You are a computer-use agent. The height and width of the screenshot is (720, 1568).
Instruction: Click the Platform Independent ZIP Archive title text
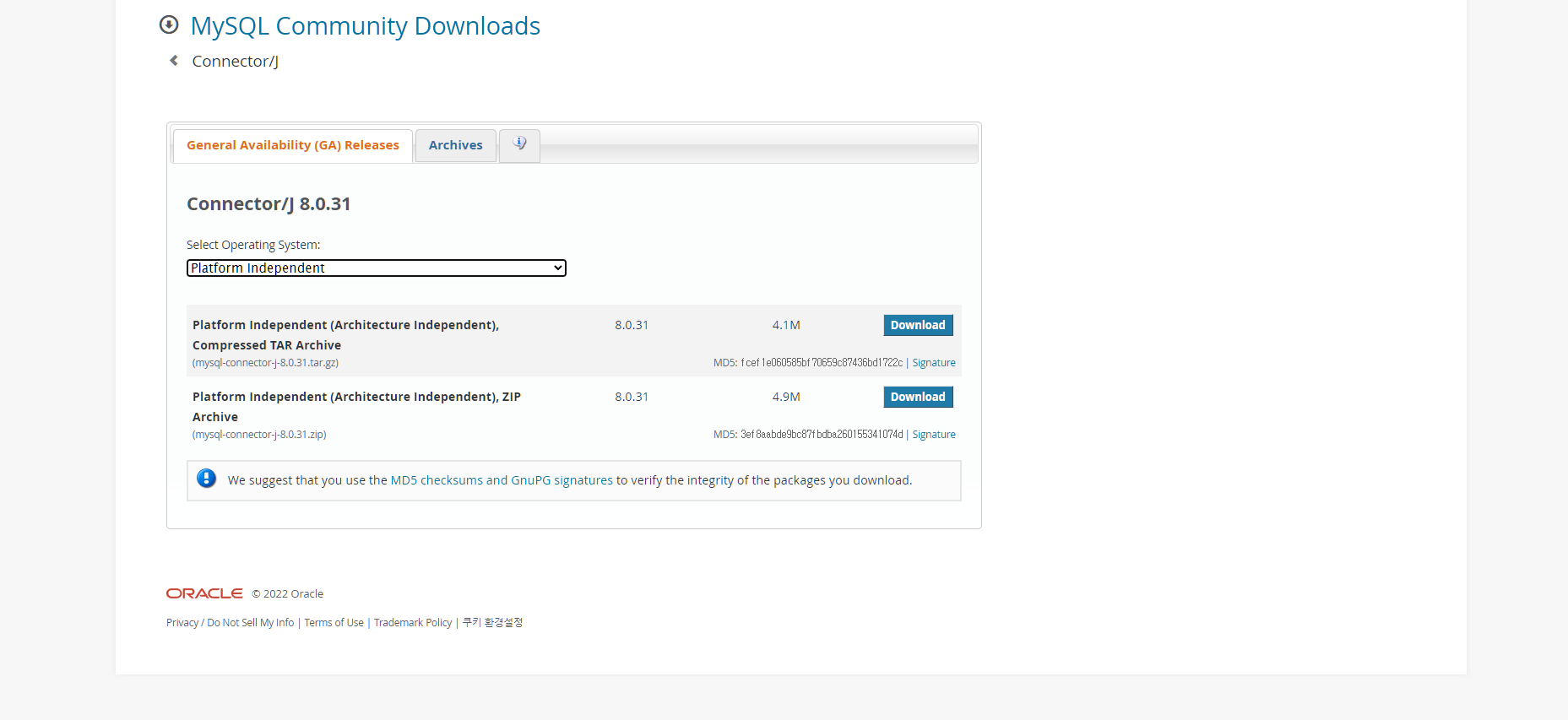(356, 407)
